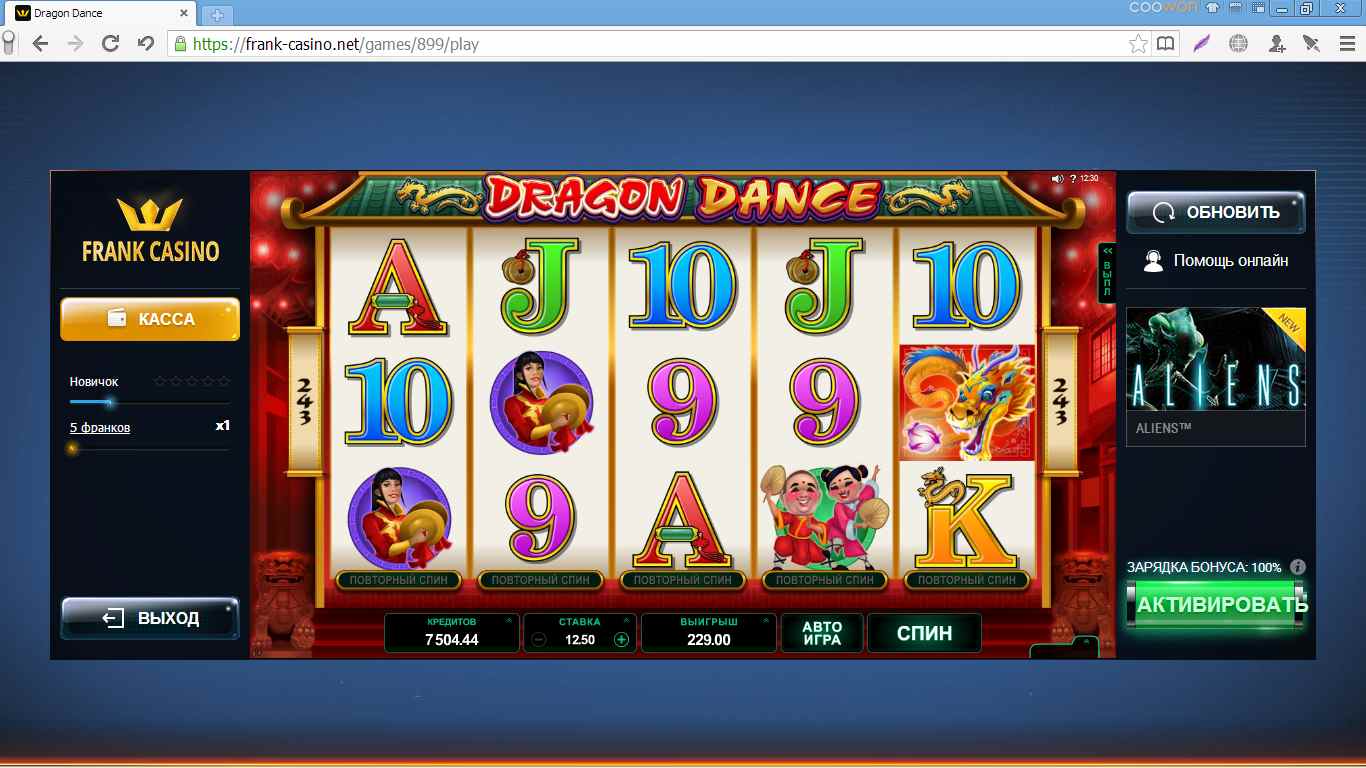Image resolution: width=1366 pixels, height=768 pixels.
Task: Increase bet with plus icon
Action: coord(621,640)
